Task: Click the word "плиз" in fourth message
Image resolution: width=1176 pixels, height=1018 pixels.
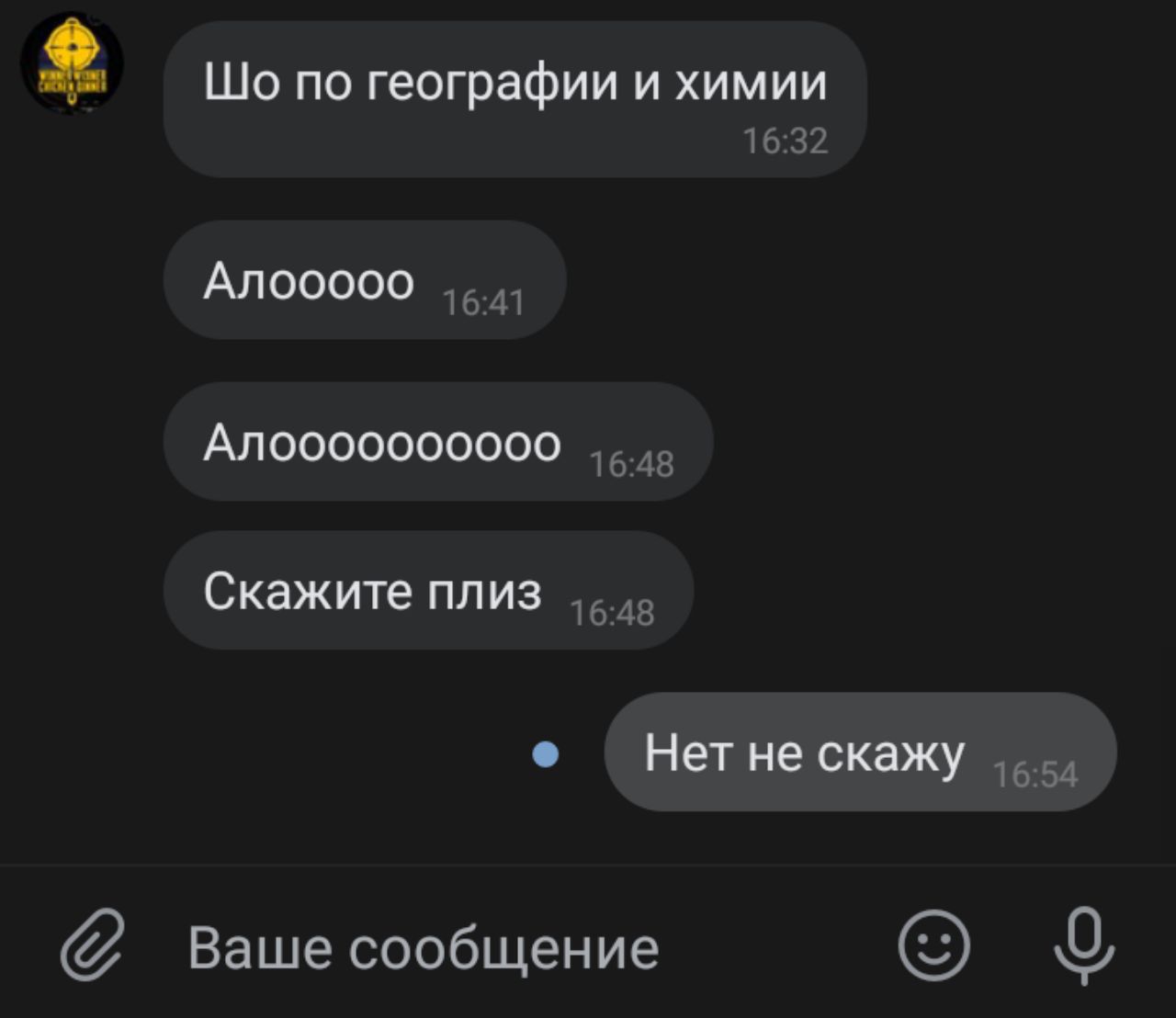Action: pos(485,591)
